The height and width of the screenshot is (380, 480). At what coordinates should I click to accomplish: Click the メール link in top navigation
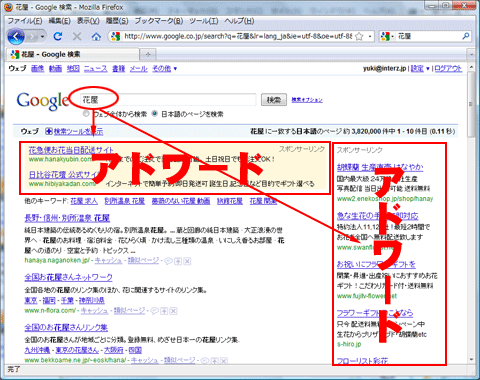138,68
